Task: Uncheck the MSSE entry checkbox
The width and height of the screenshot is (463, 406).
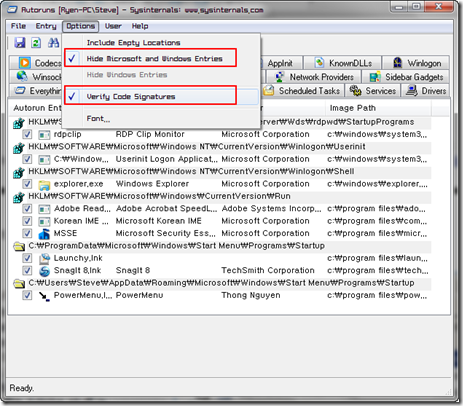Action: click(x=27, y=233)
